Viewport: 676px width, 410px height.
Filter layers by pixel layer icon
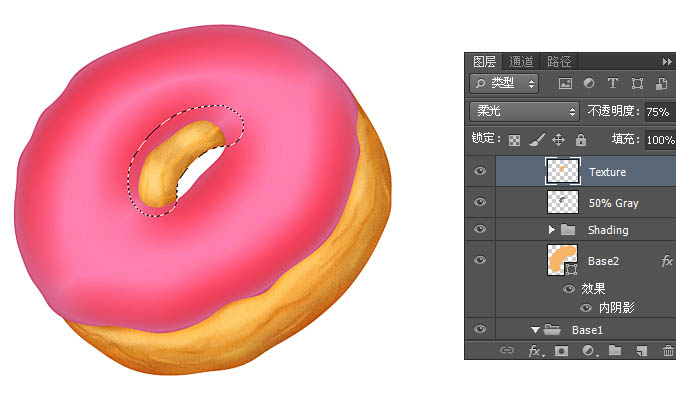click(565, 83)
